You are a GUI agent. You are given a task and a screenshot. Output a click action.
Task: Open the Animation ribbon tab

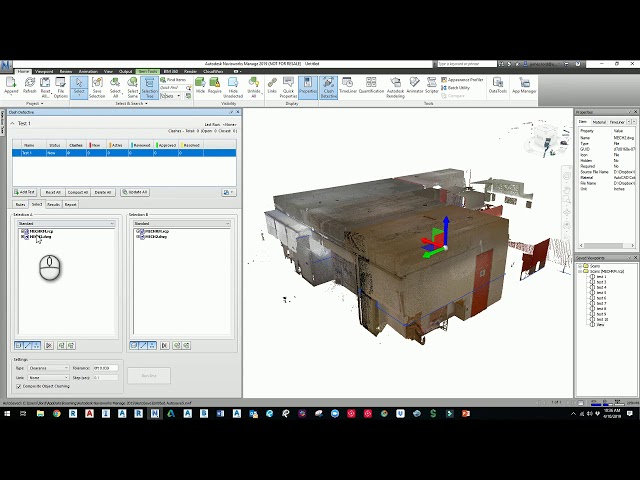pyautogui.click(x=88, y=71)
